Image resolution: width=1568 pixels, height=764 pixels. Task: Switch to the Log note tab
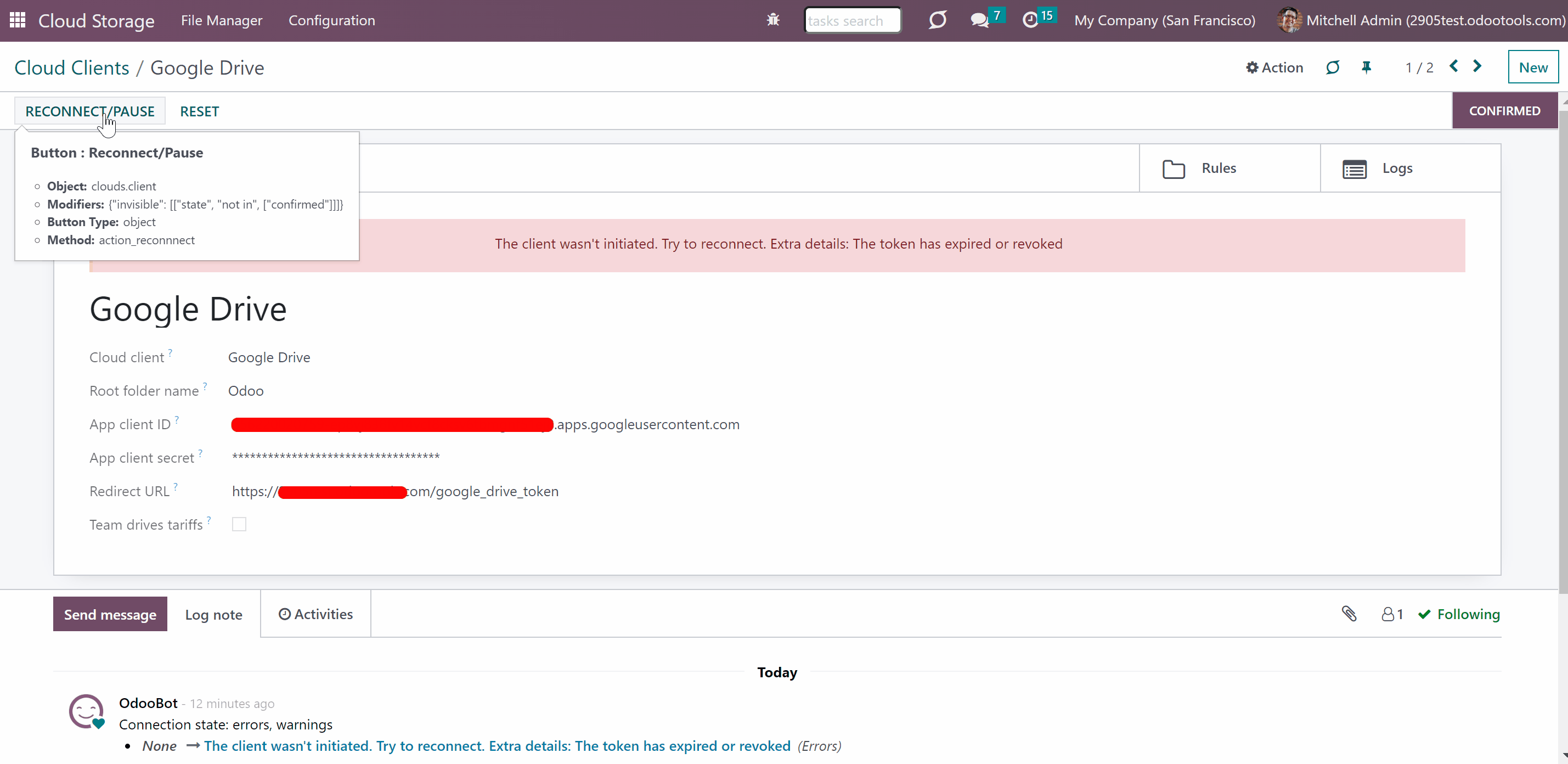[213, 614]
